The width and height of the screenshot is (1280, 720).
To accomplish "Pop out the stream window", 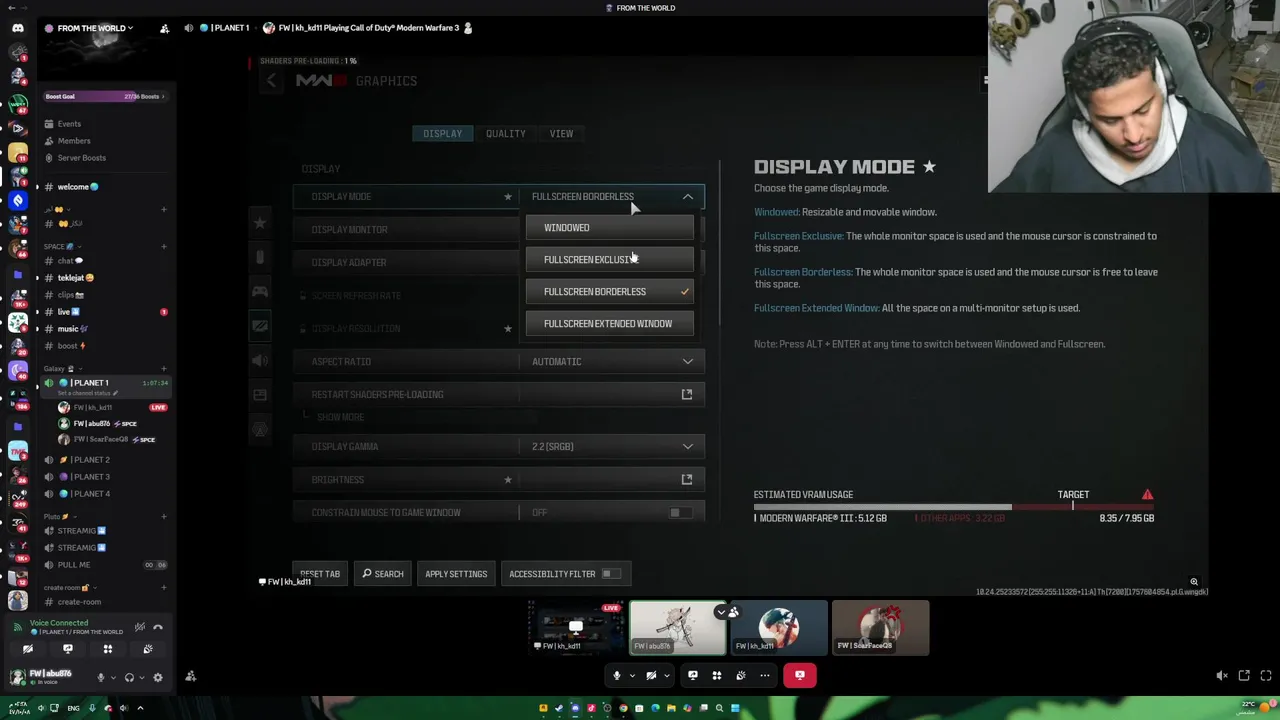I will (x=1244, y=676).
